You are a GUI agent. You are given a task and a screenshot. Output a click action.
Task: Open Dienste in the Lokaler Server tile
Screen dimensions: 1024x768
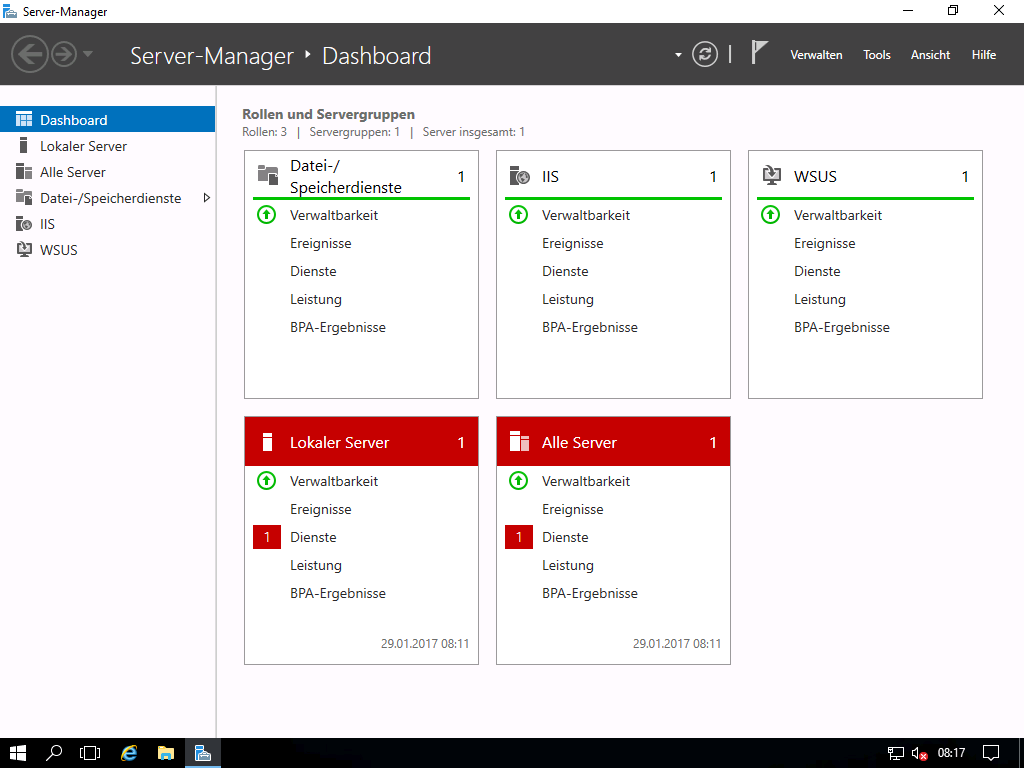click(x=313, y=537)
